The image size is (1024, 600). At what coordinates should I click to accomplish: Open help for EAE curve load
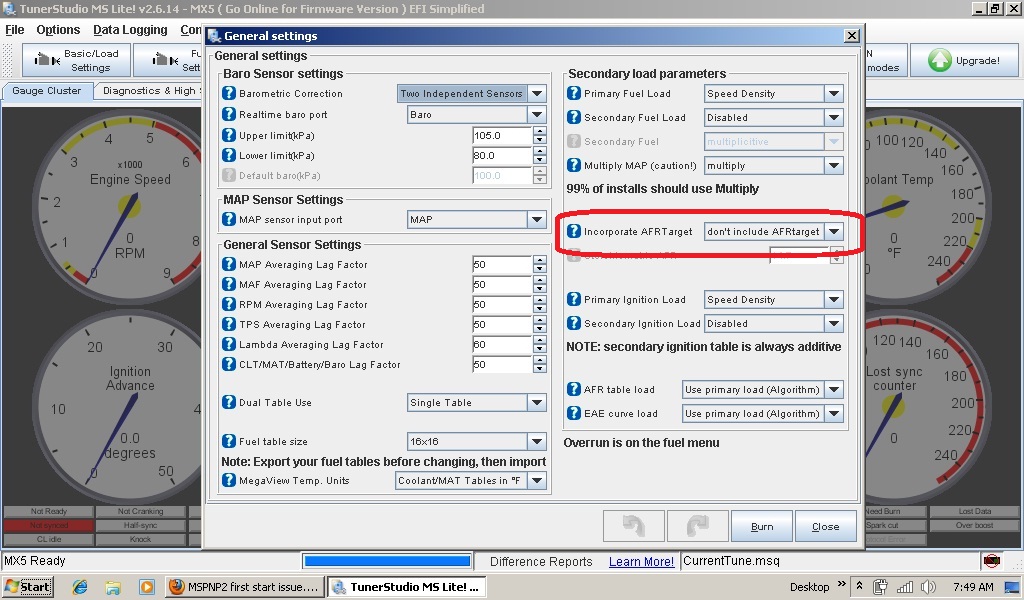(x=573, y=413)
